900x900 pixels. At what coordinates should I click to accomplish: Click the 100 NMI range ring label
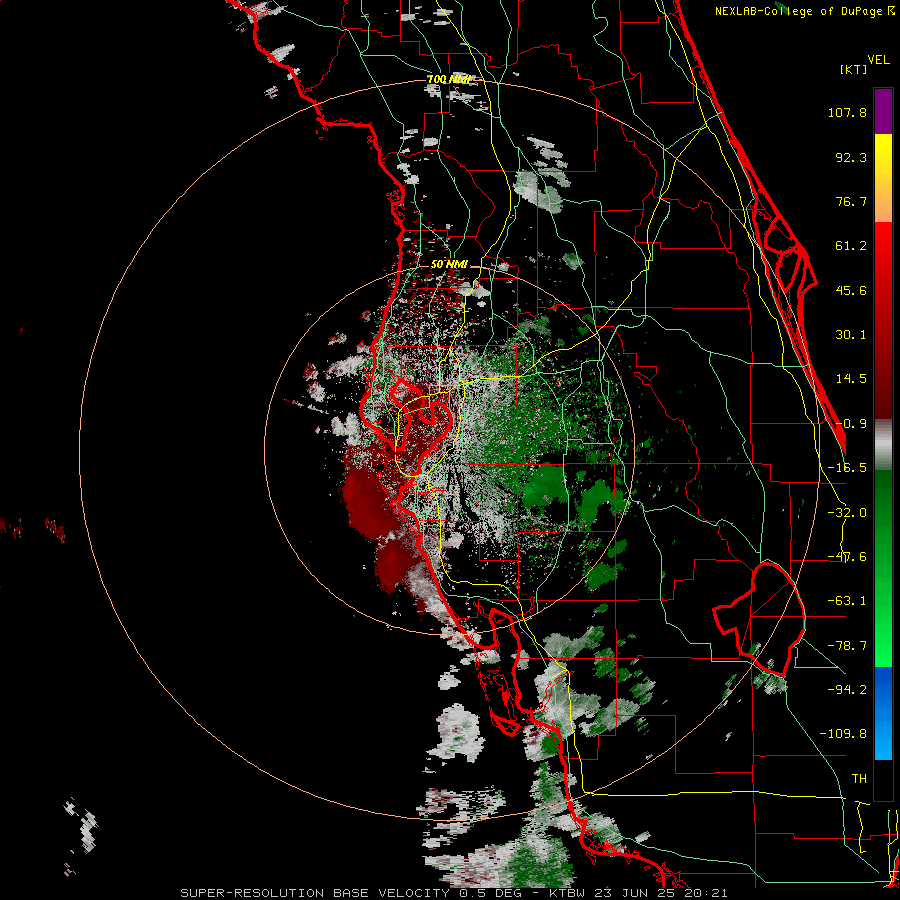click(x=449, y=79)
